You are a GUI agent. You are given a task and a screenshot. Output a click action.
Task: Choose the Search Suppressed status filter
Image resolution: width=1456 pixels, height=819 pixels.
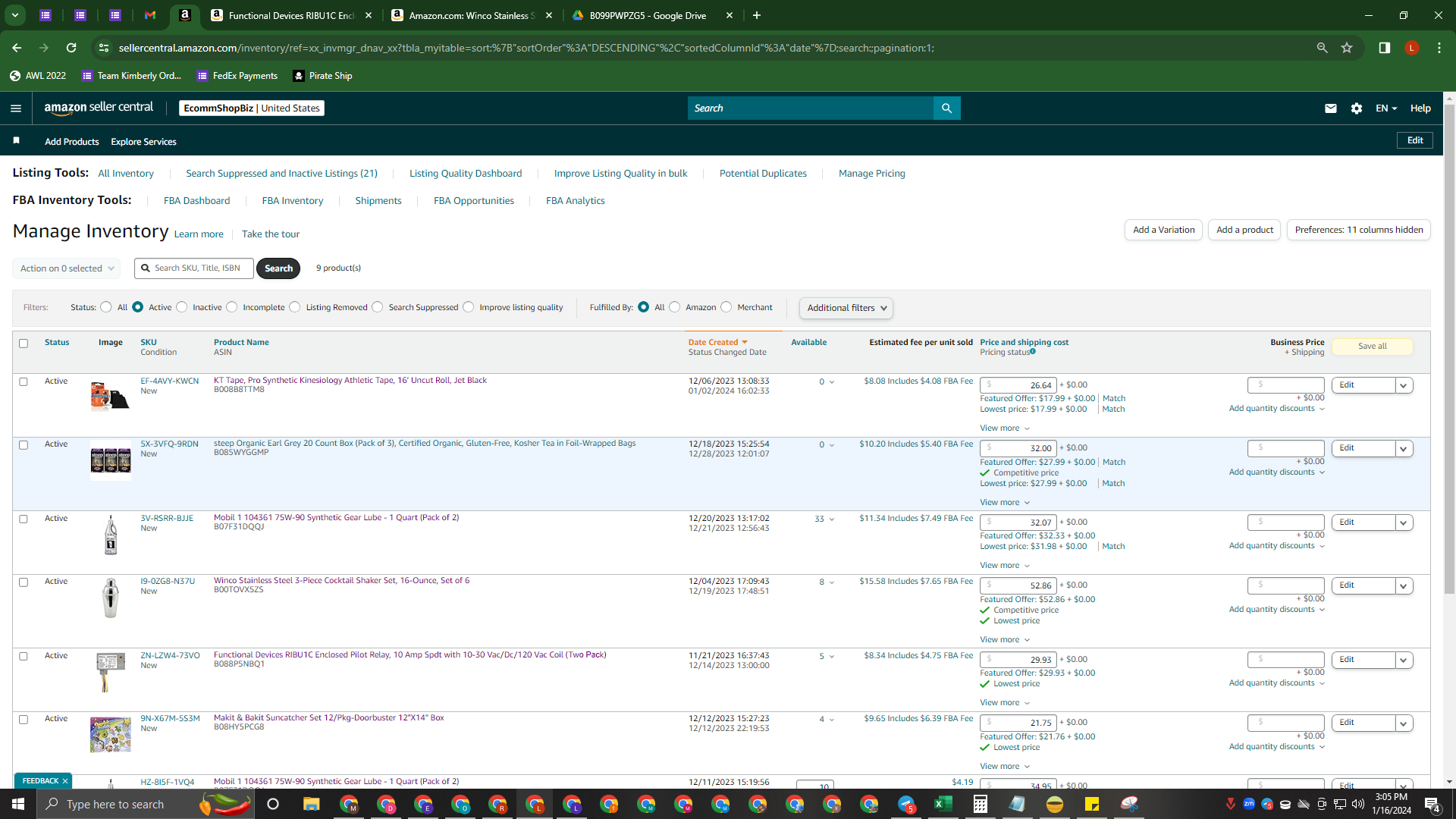click(378, 307)
